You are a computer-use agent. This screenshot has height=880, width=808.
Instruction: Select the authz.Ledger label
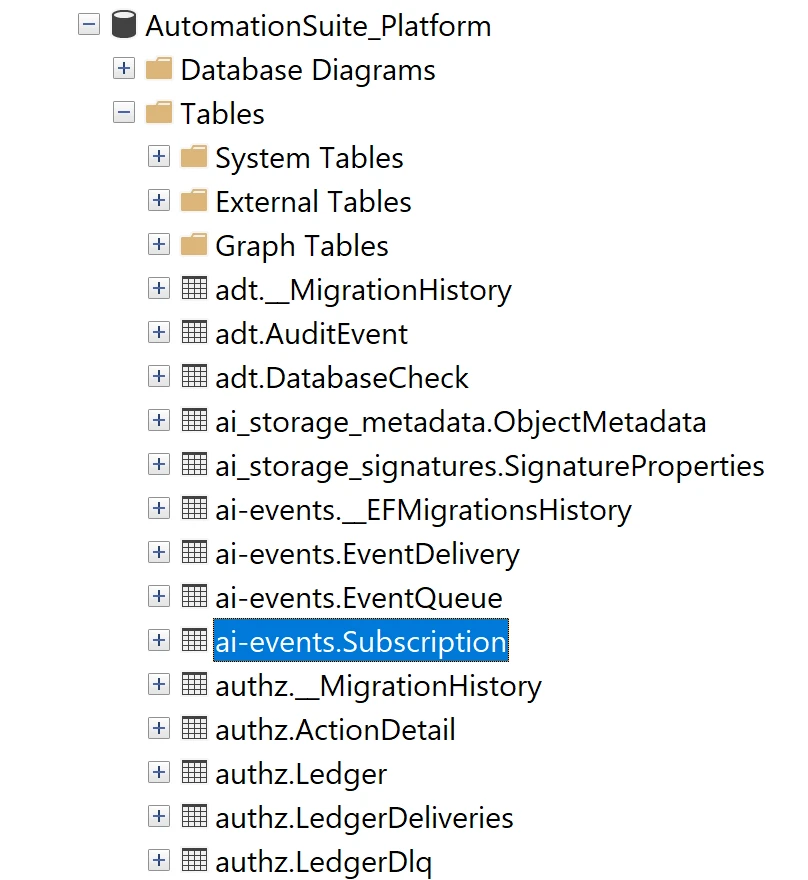pos(301,774)
